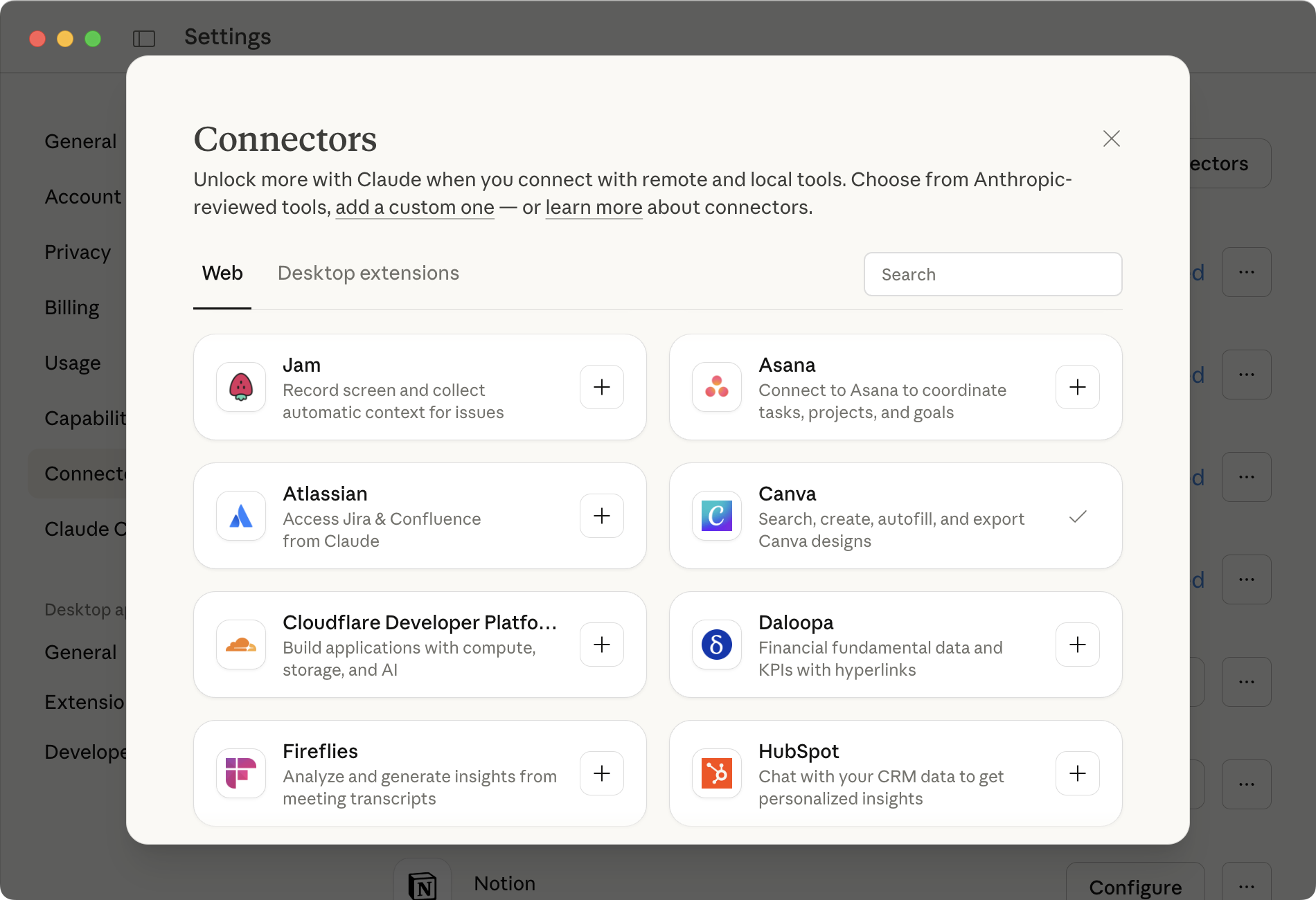Image resolution: width=1316 pixels, height=900 pixels.
Task: Click learn more about connectors
Action: [x=593, y=206]
